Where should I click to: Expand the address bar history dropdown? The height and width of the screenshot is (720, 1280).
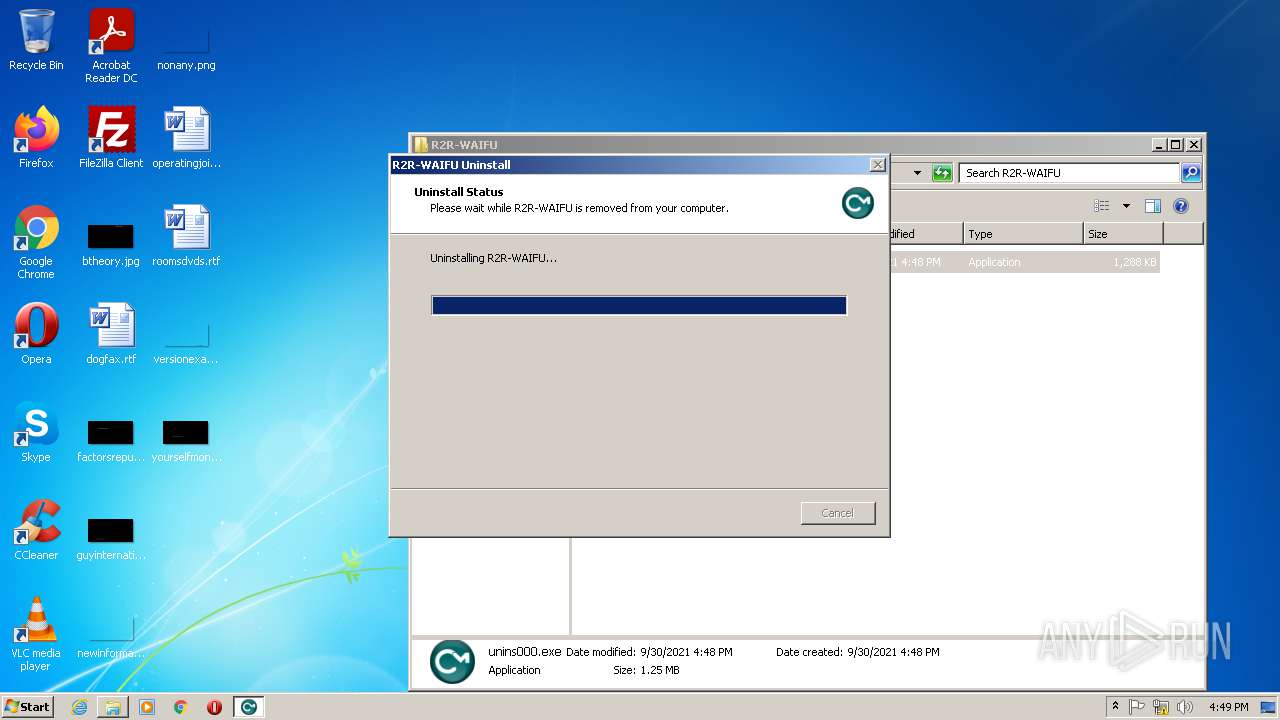(x=917, y=173)
